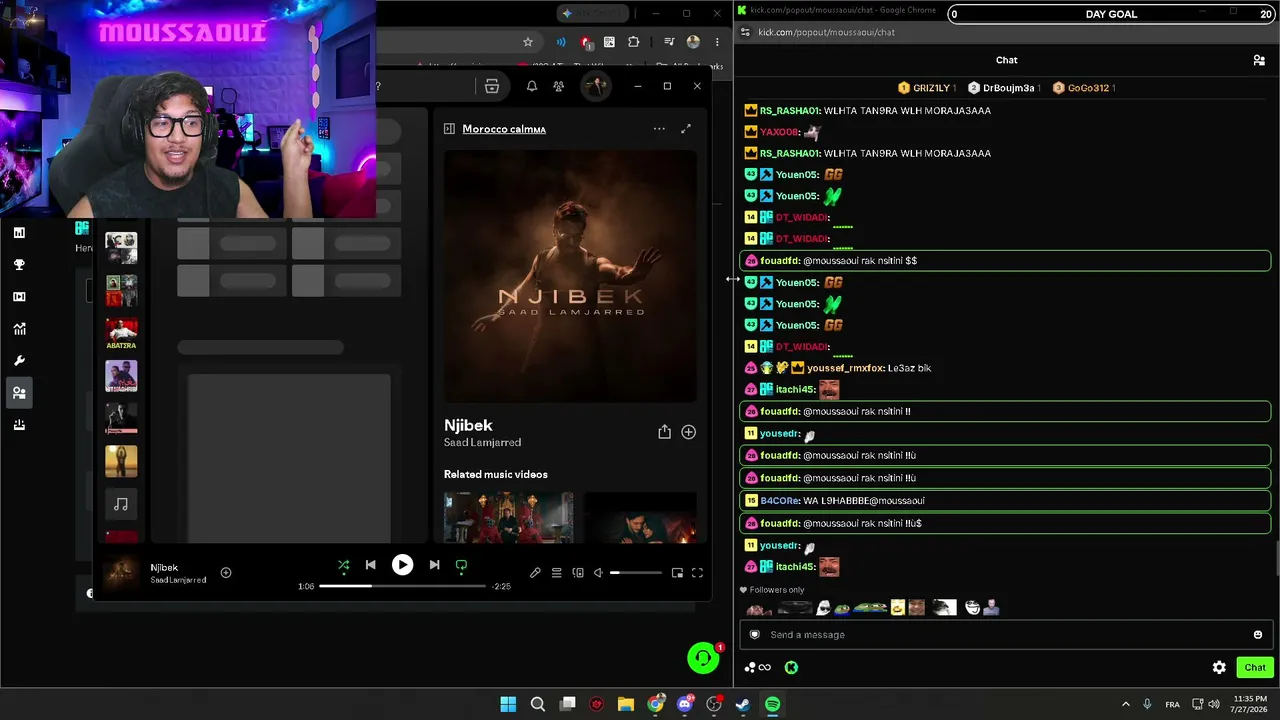
Task: Open more options for the Morocco calmma panel
Action: click(659, 129)
